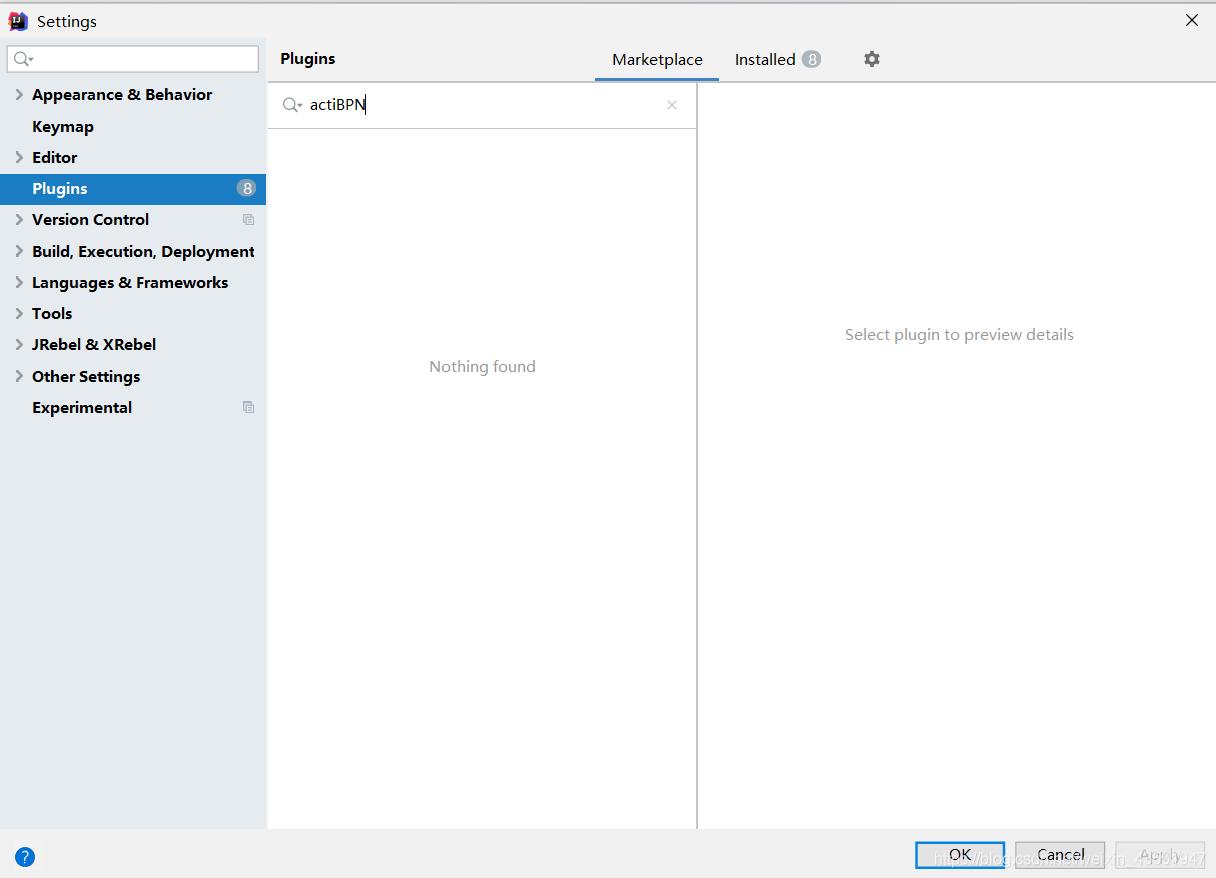The height and width of the screenshot is (878, 1216).
Task: Open search options magnifier in plugin search
Action: pyautogui.click(x=292, y=105)
